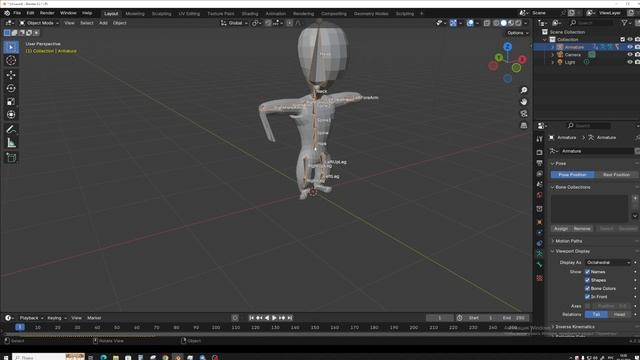Select the Add Cube tool
This screenshot has width=640, height=360.
point(11,158)
